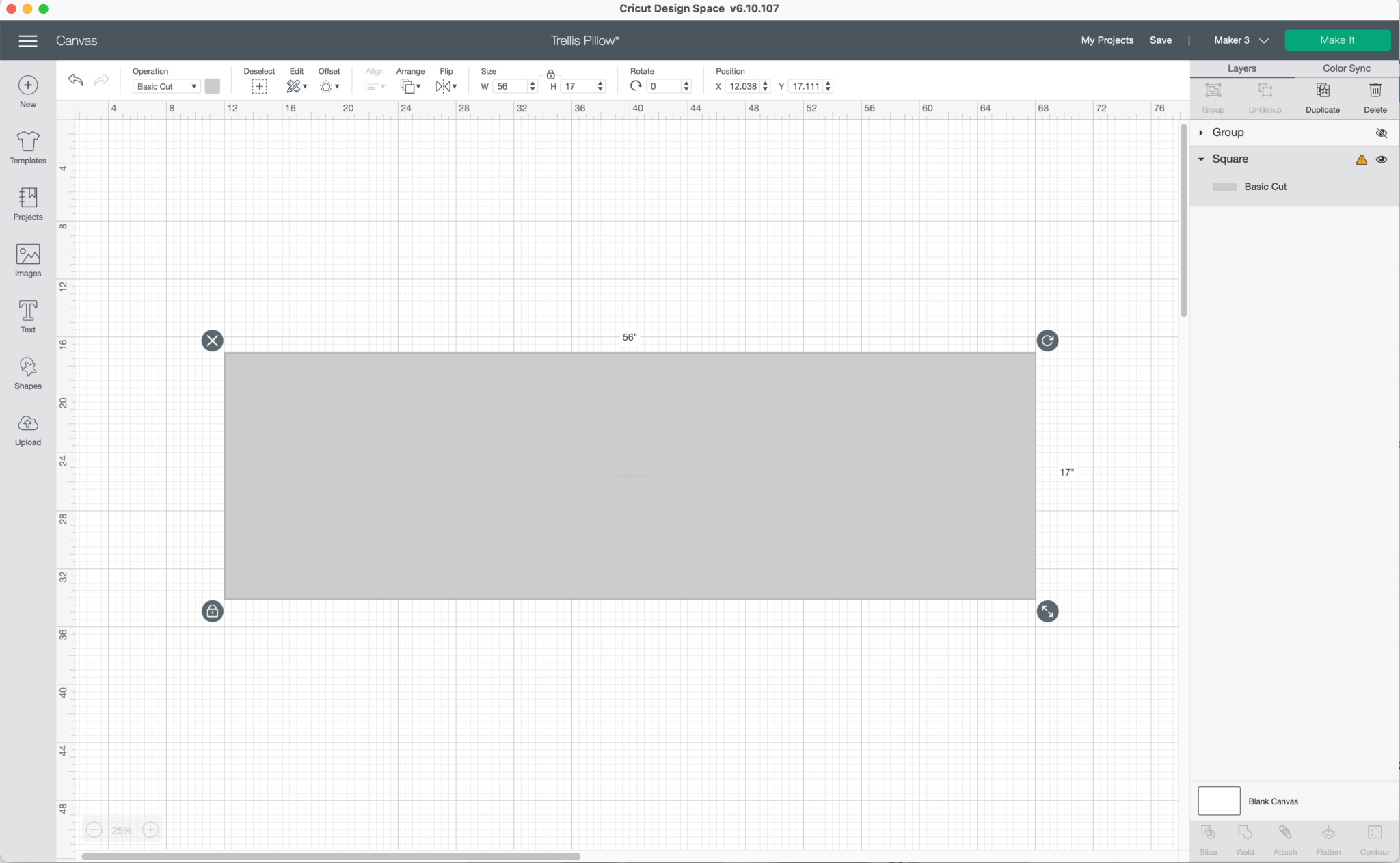Open My Projects
Screen dimensions: 1400x863
[x=1107, y=40]
